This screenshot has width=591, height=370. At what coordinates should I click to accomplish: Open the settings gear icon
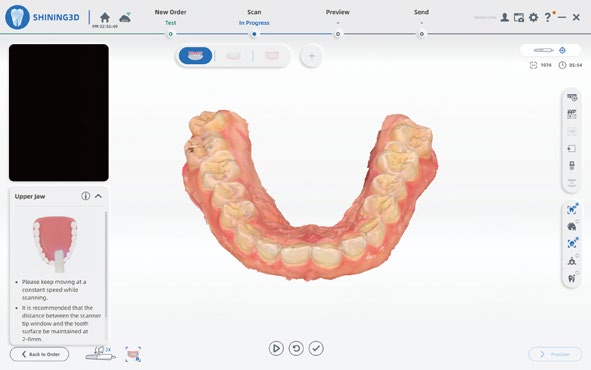pyautogui.click(x=533, y=17)
